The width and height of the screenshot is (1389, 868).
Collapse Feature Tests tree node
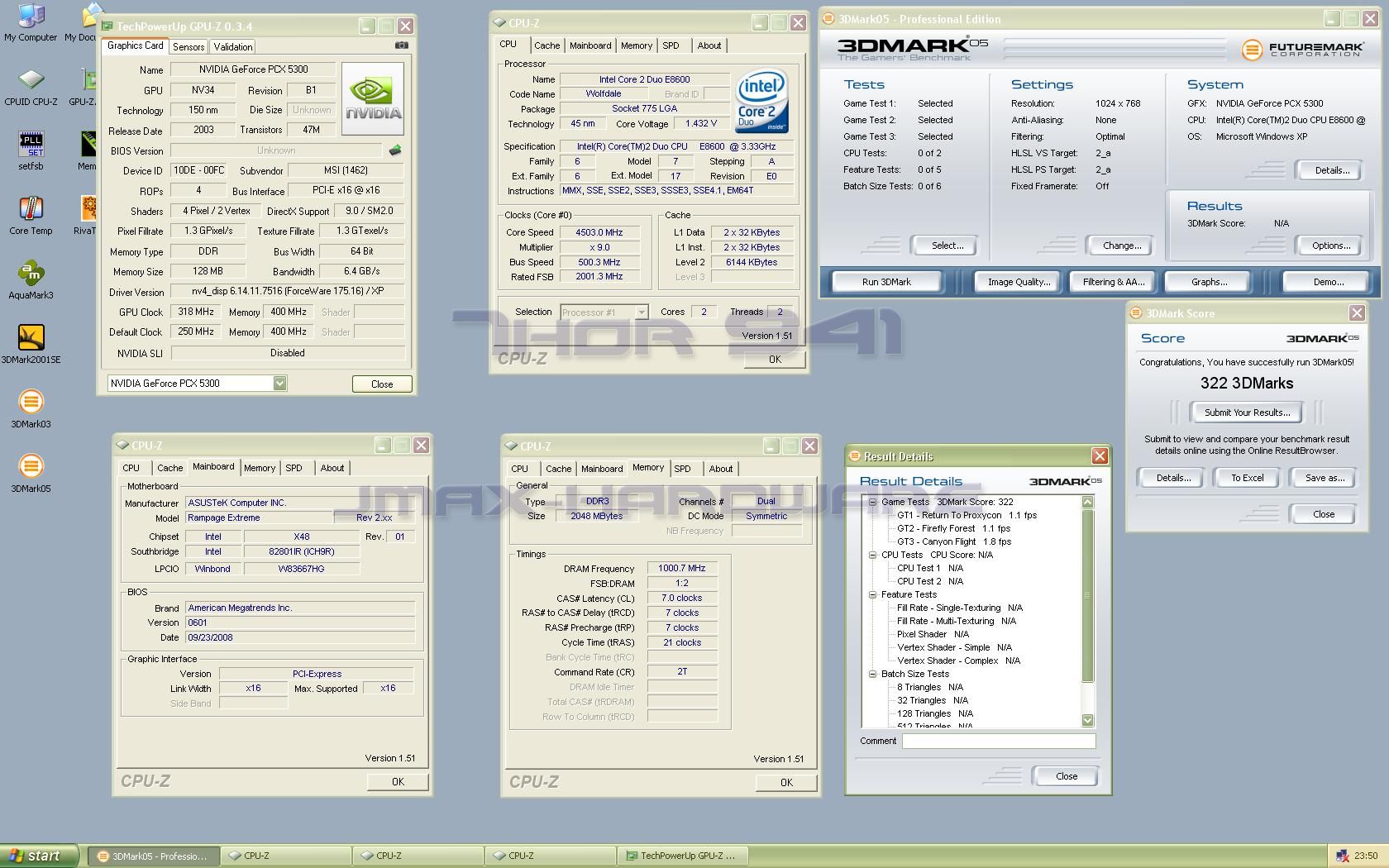(x=872, y=594)
